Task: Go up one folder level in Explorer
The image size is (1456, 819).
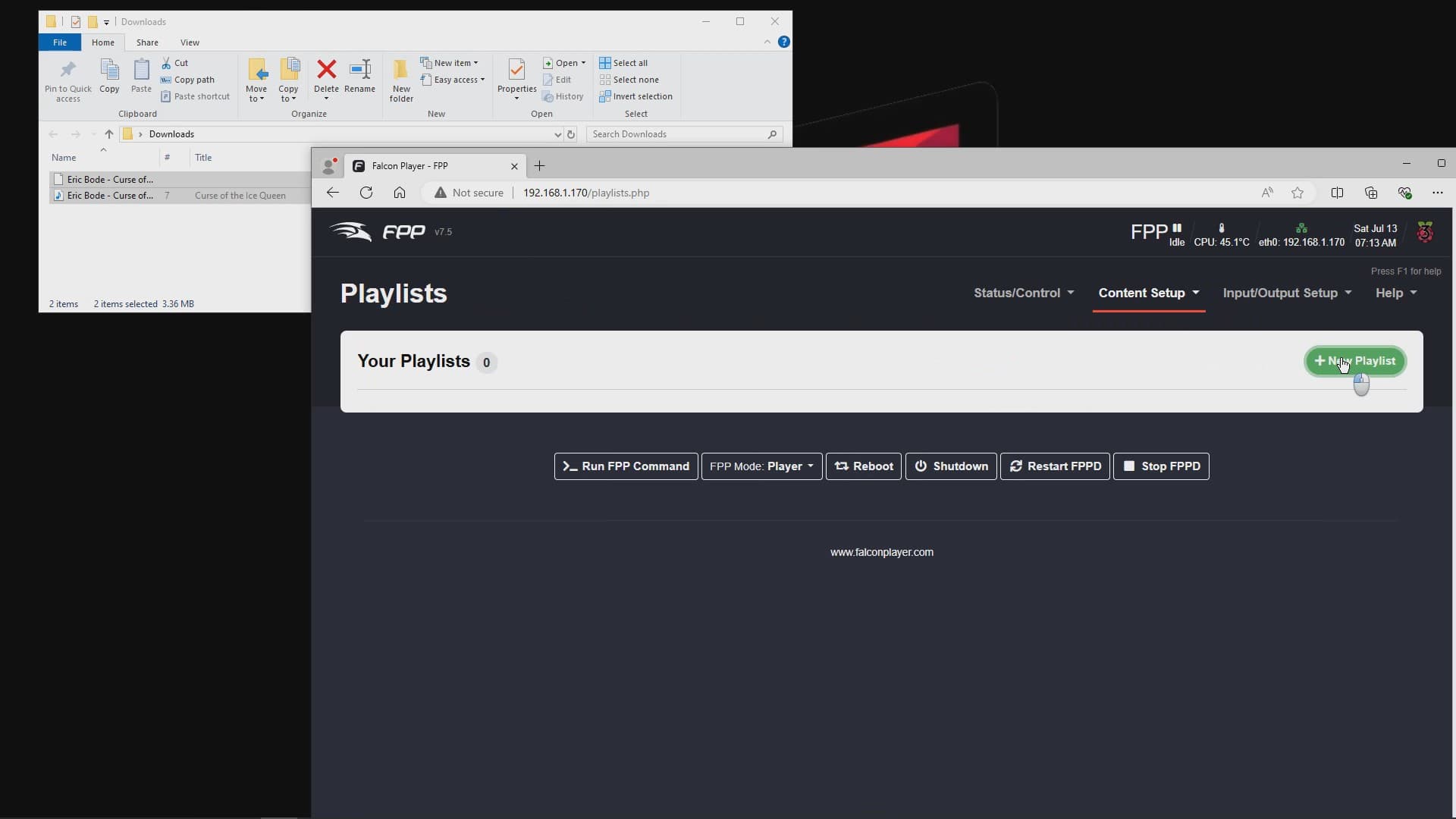Action: [x=108, y=134]
